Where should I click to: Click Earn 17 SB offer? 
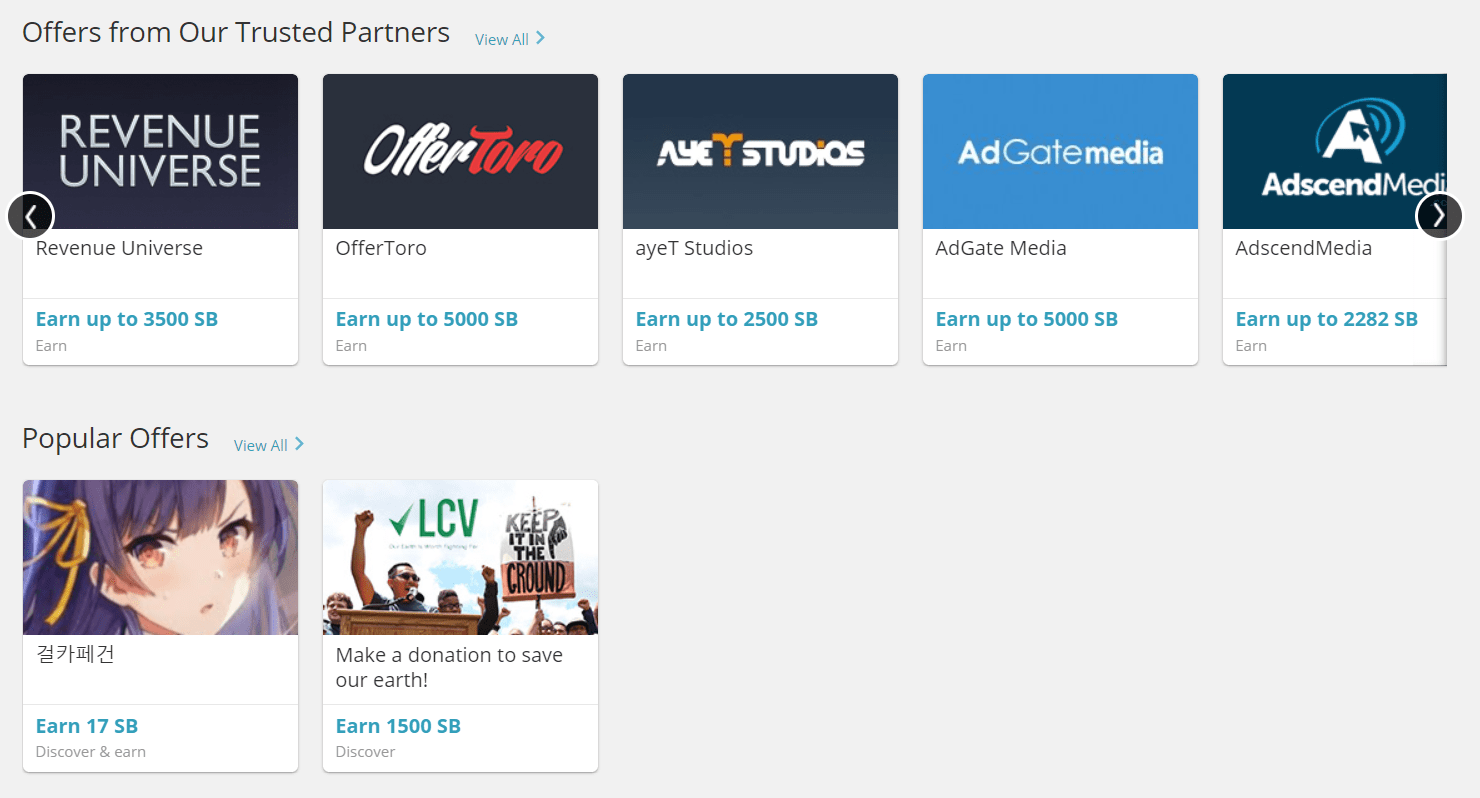coord(87,726)
